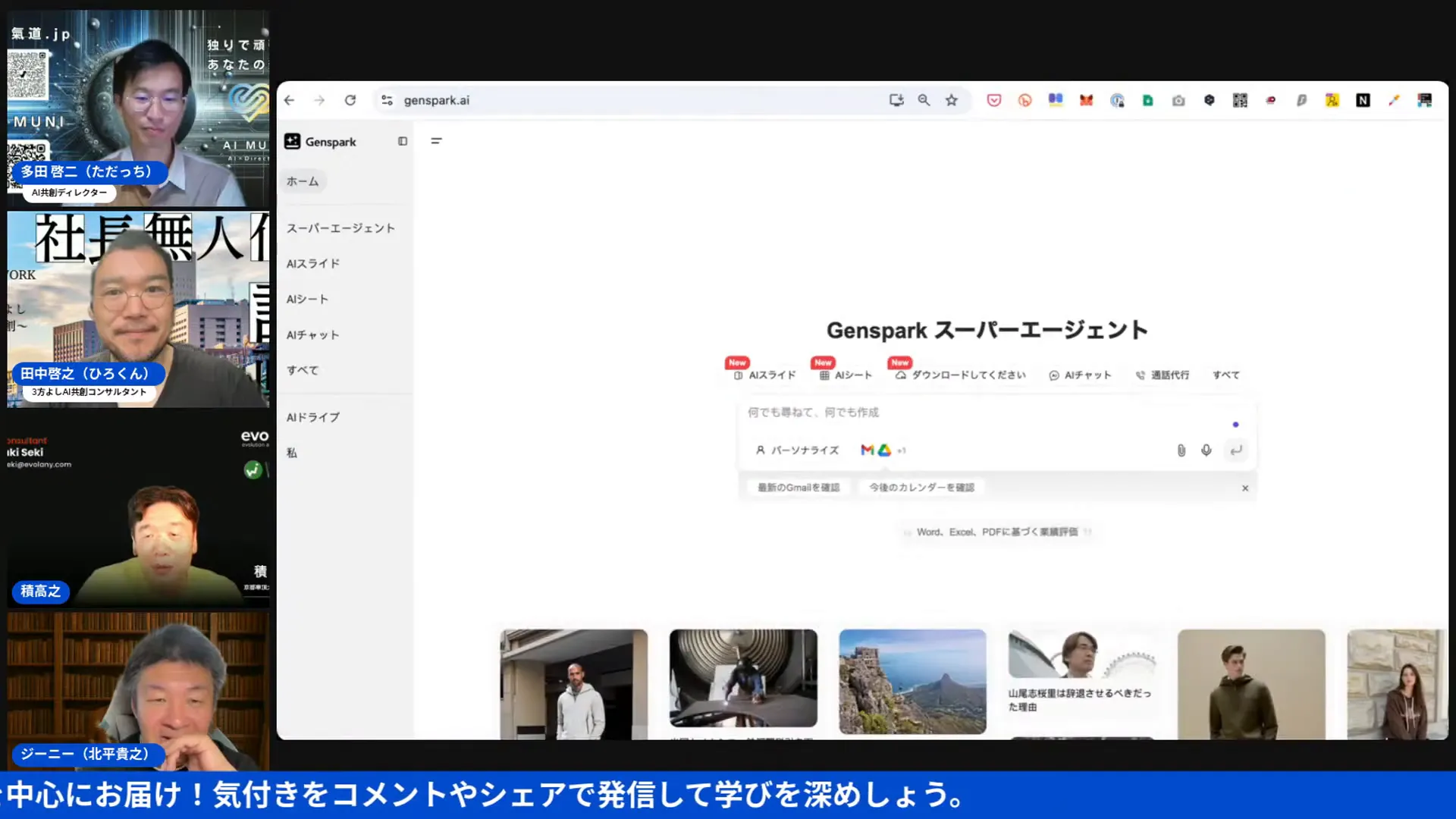
Task: Attach a file with the paperclip icon
Action: click(x=1181, y=450)
